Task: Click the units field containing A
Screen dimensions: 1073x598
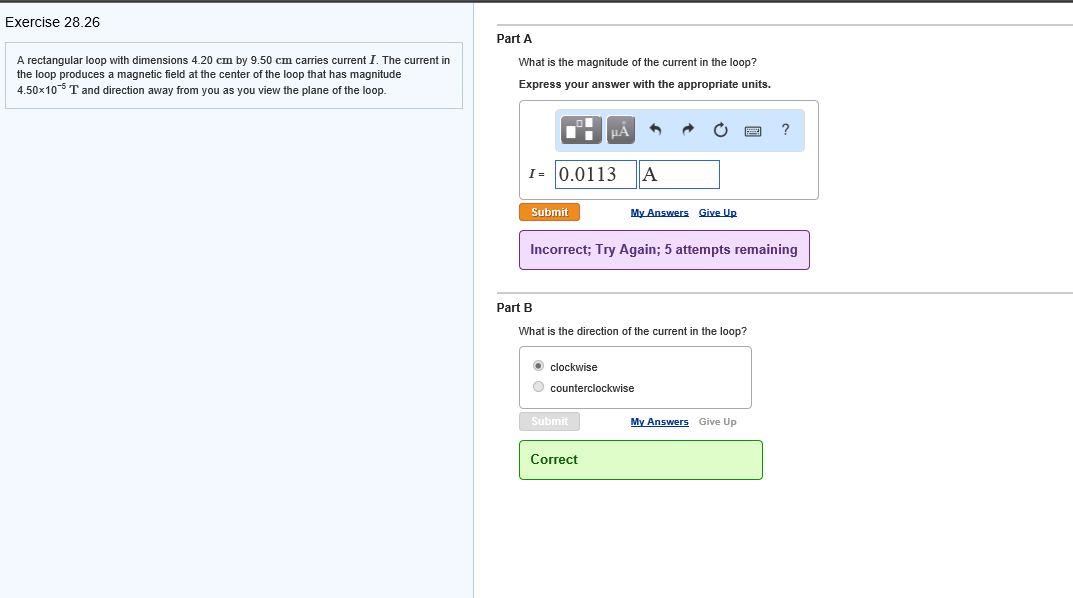Action: (x=679, y=174)
